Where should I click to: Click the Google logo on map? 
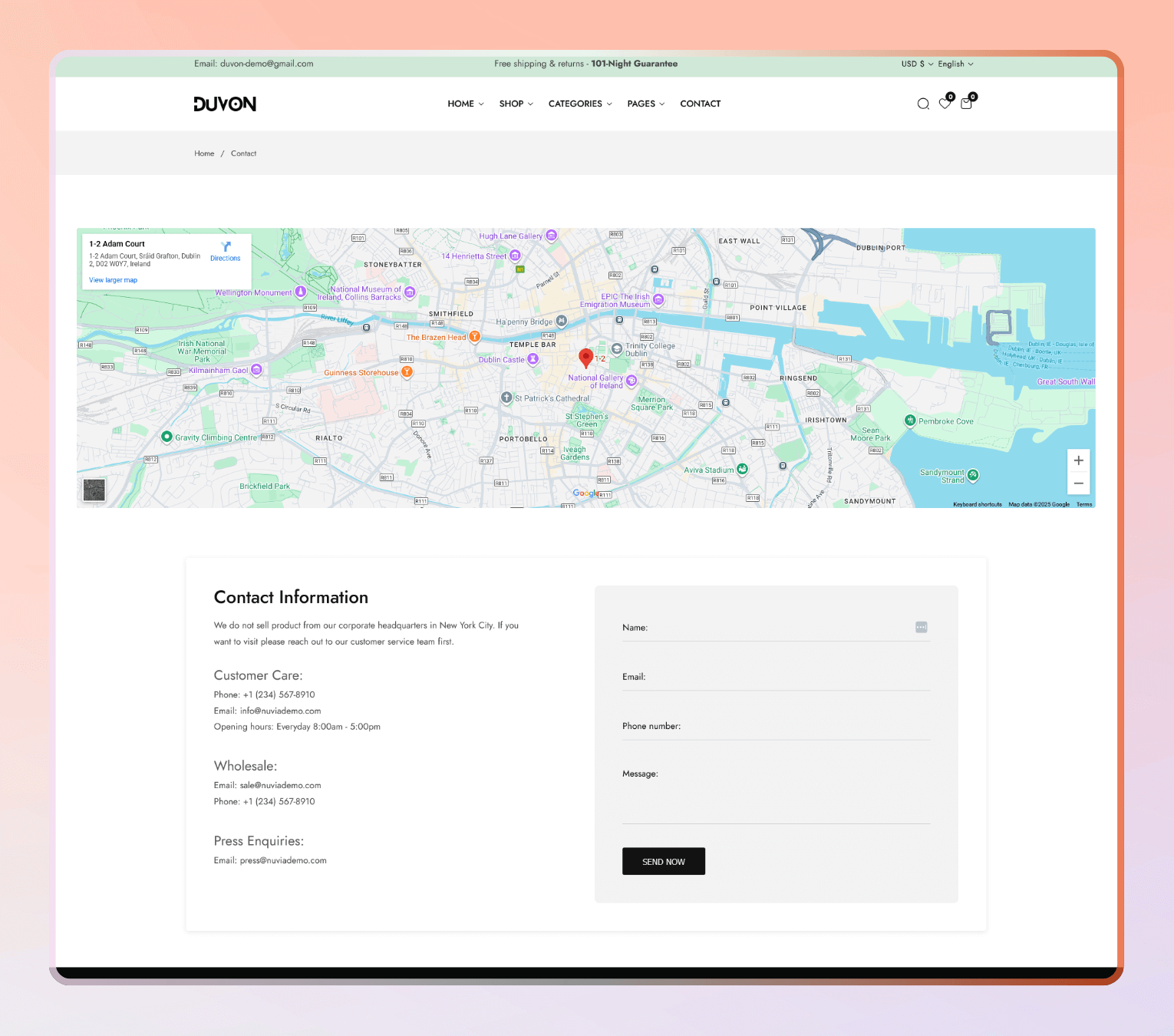(x=585, y=493)
